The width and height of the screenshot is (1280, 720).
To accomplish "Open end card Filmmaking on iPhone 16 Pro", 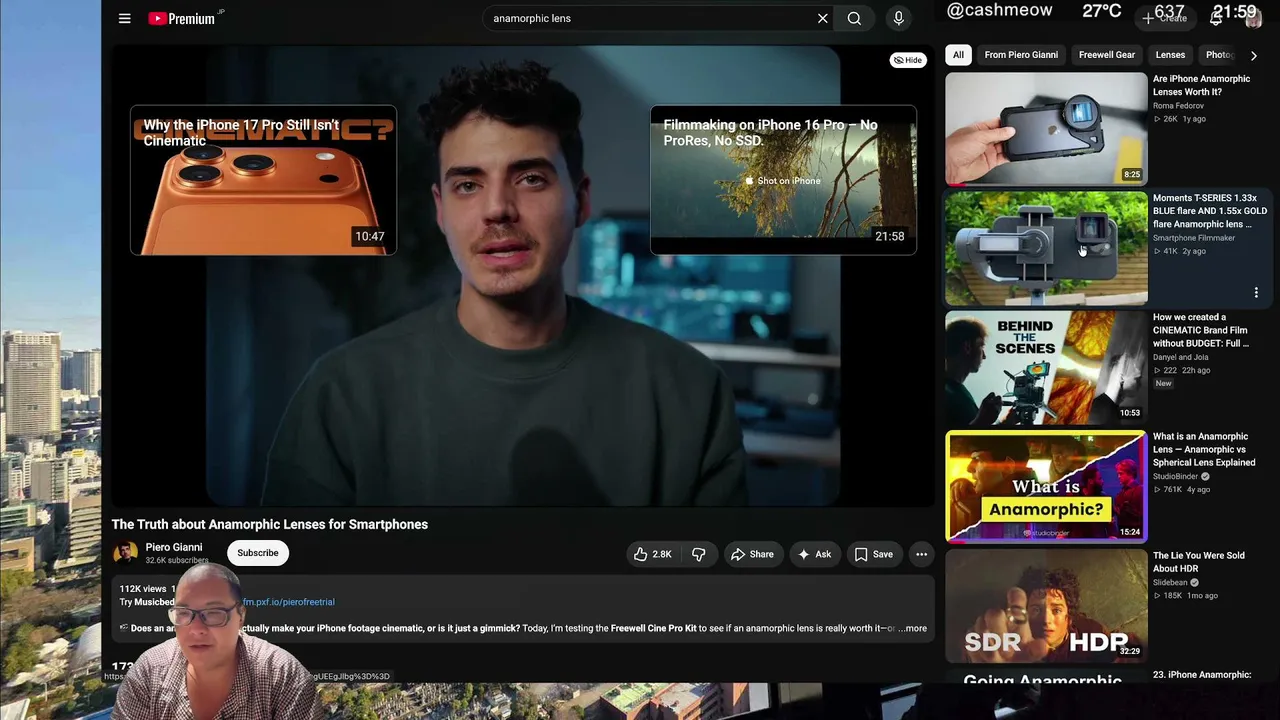I will pos(783,180).
